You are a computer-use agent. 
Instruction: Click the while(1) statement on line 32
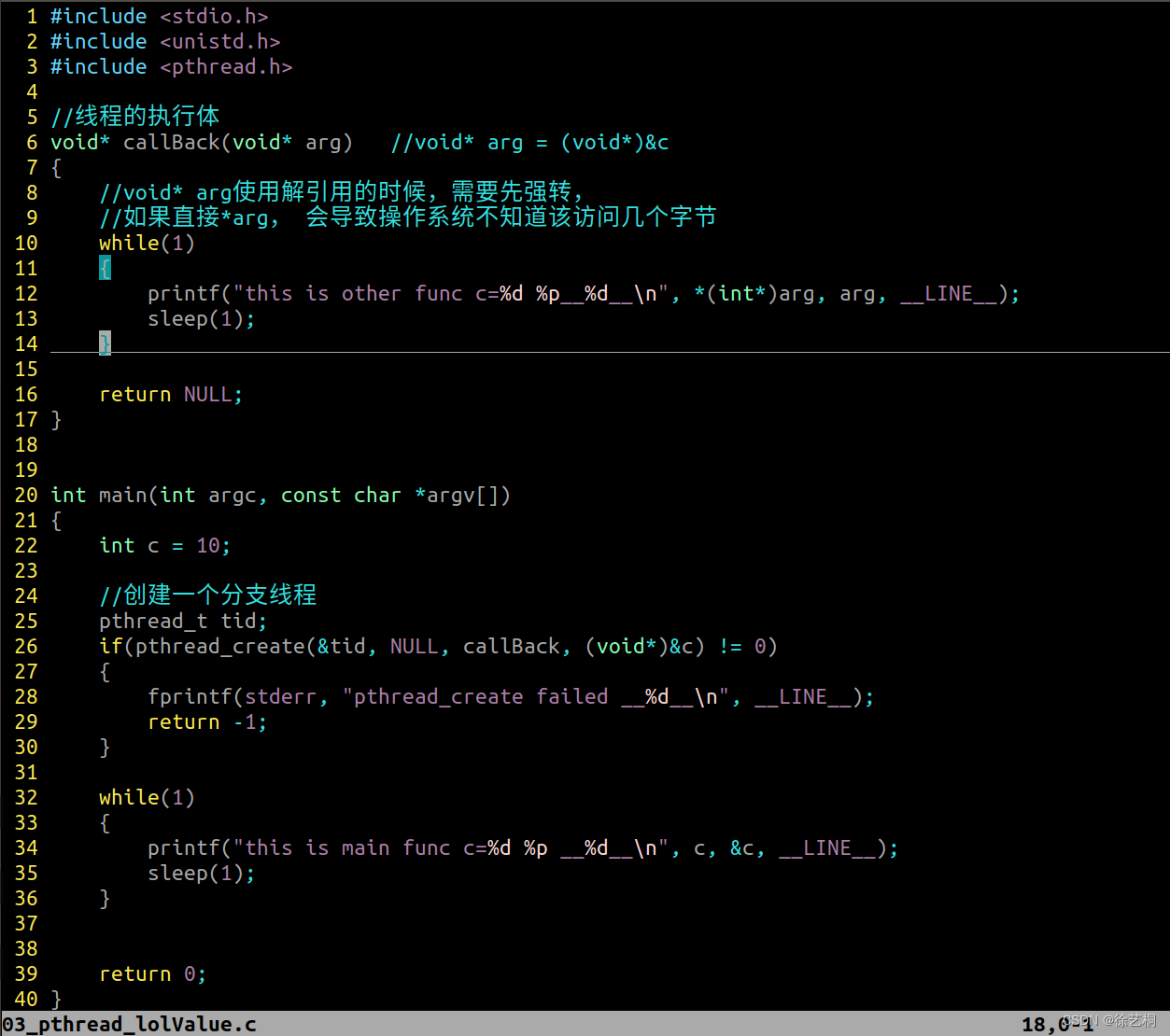click(148, 798)
